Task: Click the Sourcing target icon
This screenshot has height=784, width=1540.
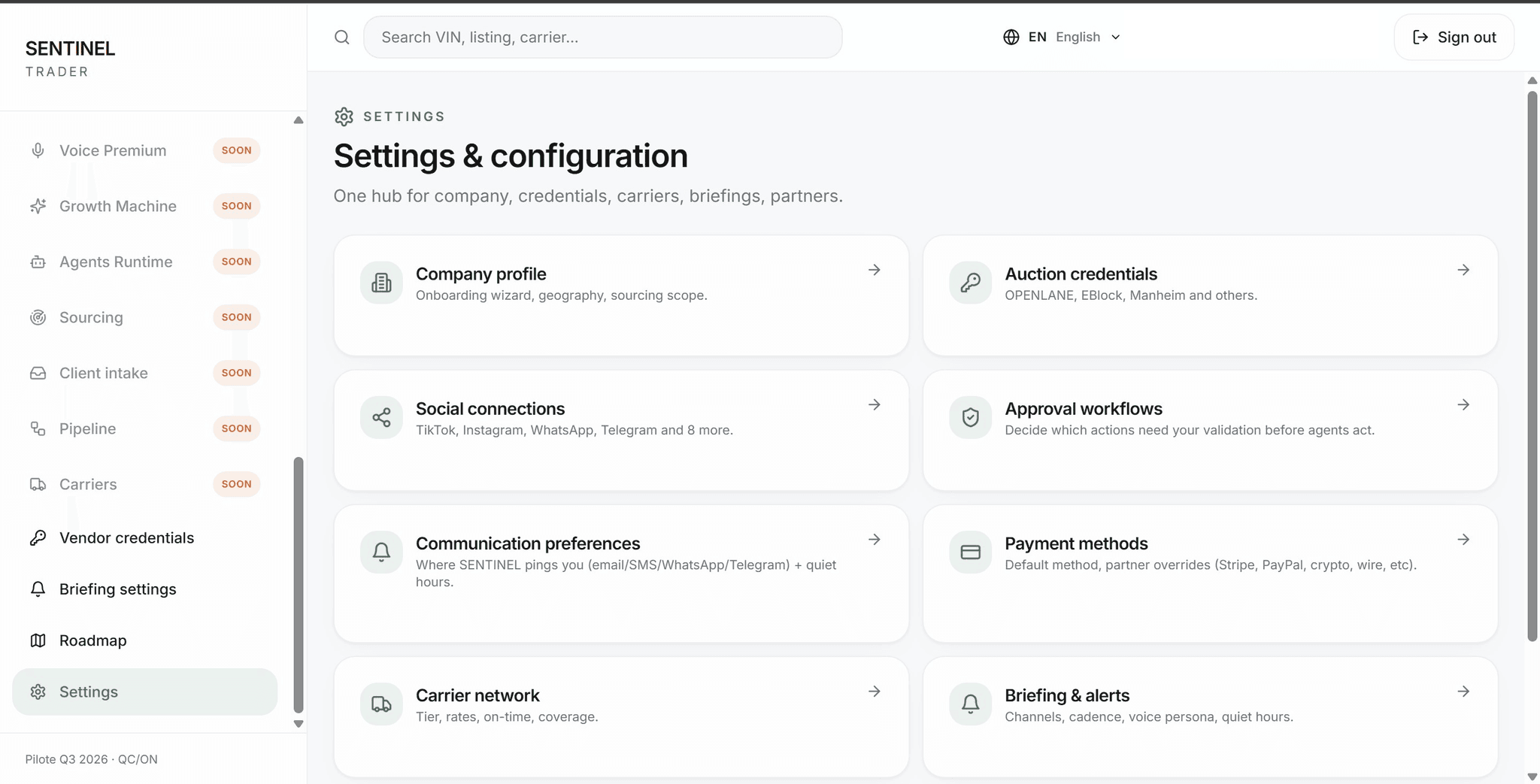Action: [x=38, y=317]
